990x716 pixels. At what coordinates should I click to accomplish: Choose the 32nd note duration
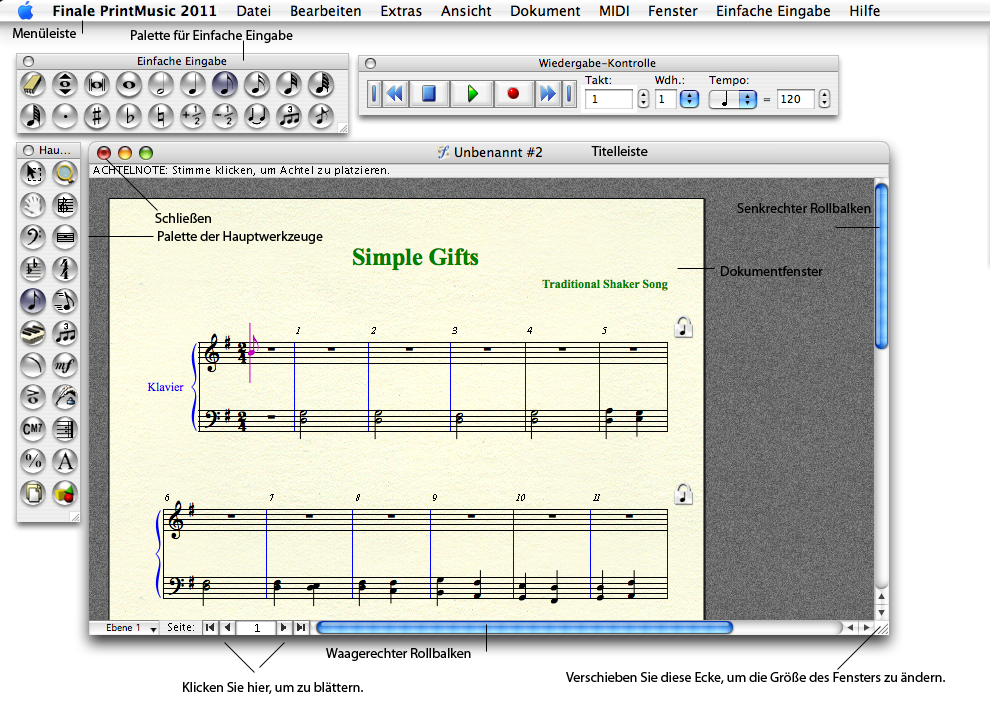289,85
